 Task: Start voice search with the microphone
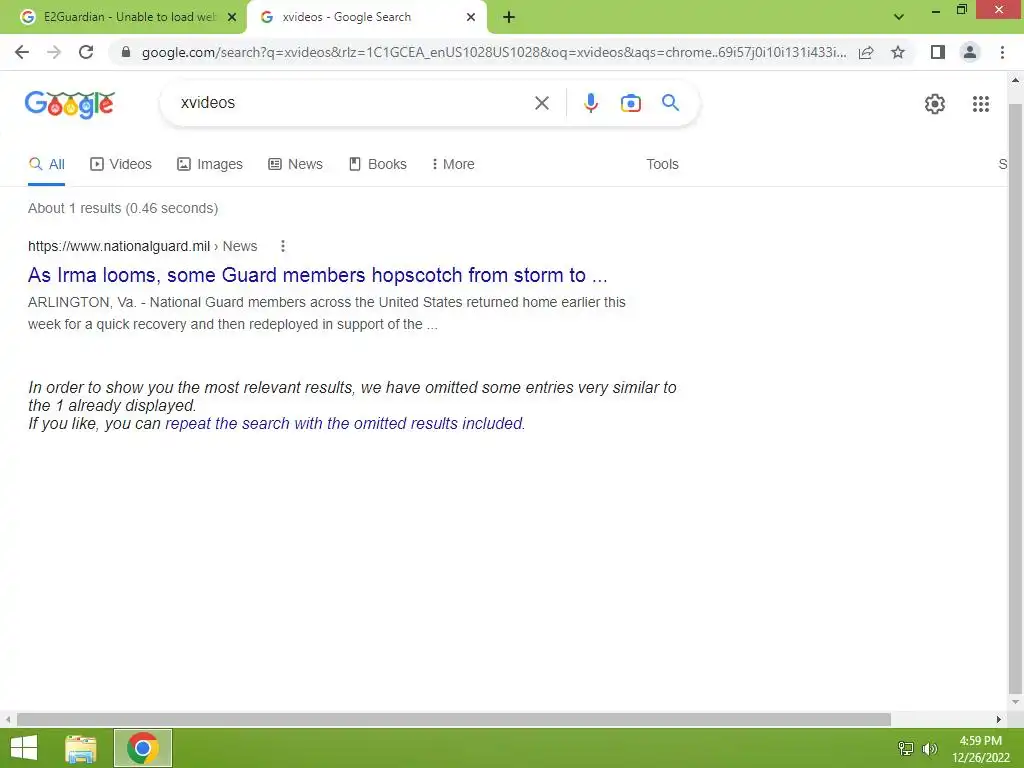click(x=590, y=103)
